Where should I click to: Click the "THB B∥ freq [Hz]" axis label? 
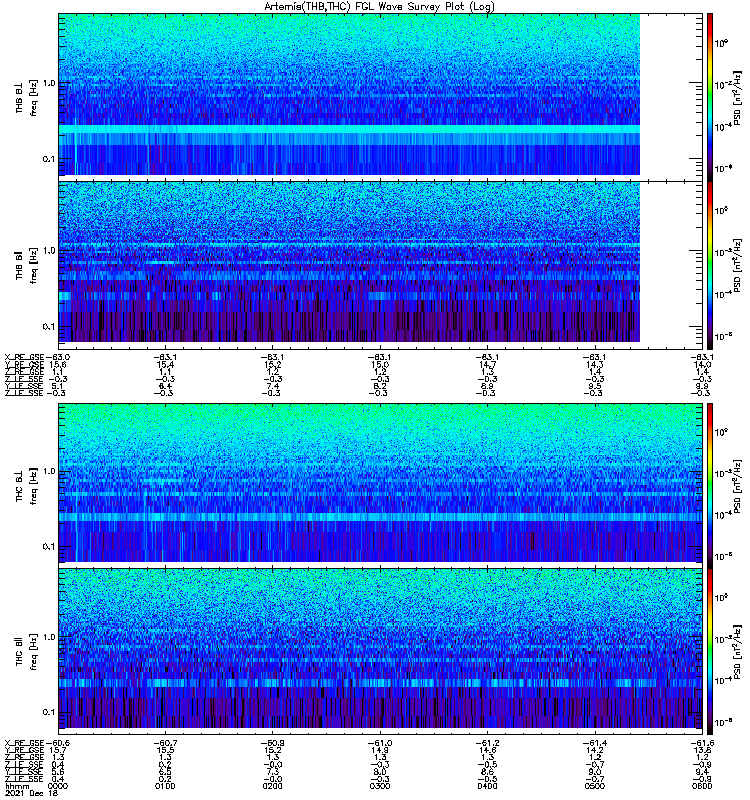[x=26, y=265]
